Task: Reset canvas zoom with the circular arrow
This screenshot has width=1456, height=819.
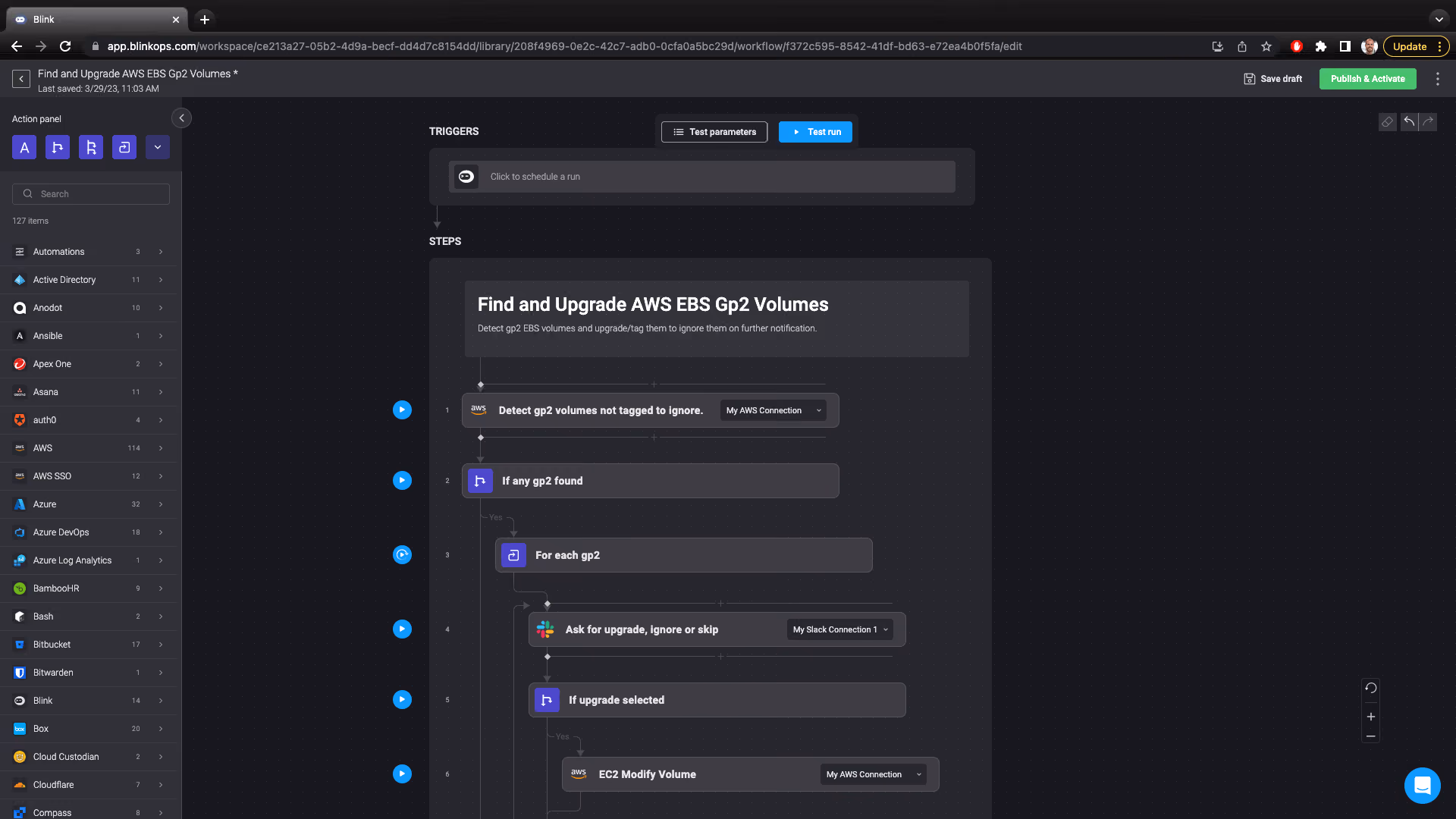Action: 1370,689
